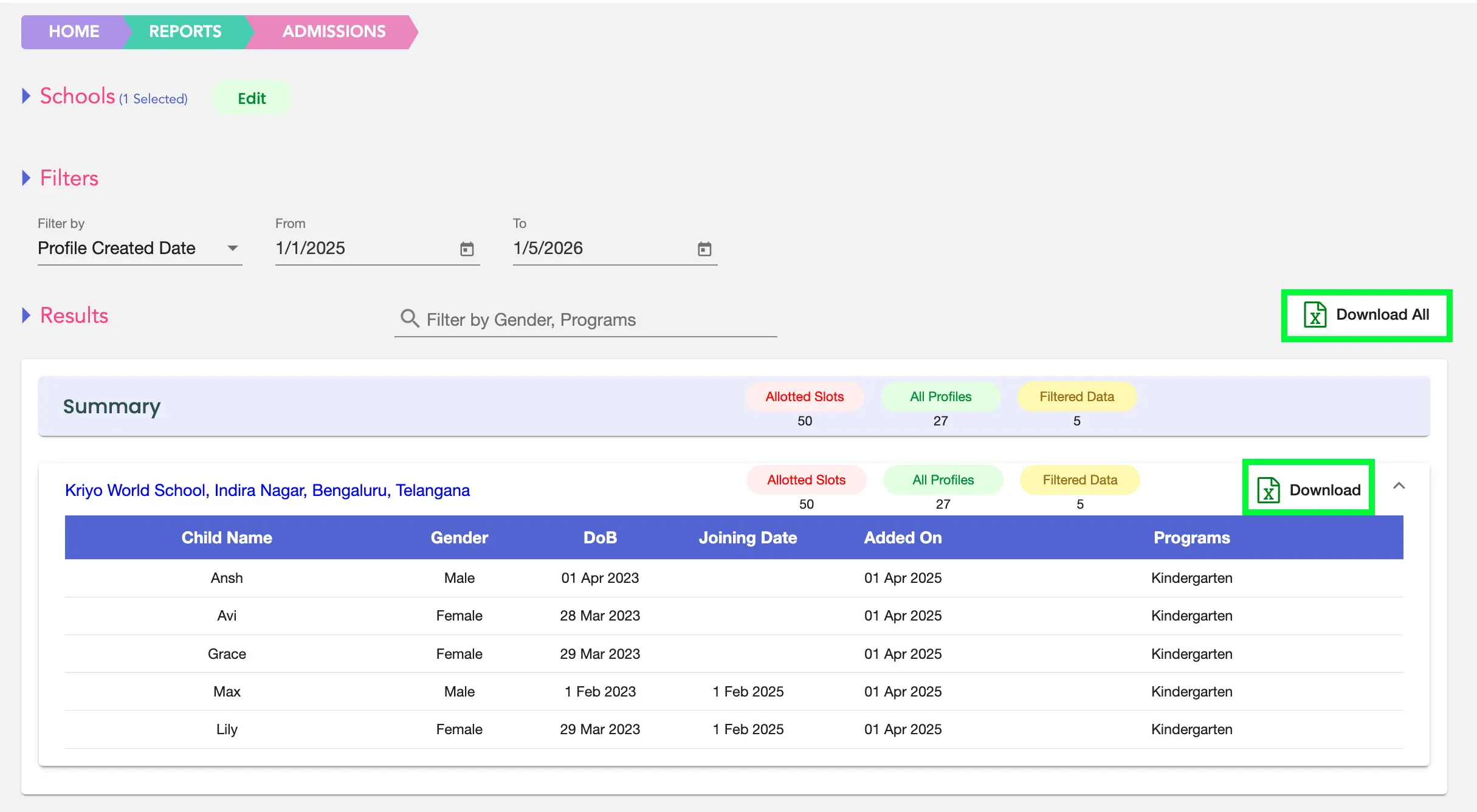
Task: Click the Edit schools button
Action: 252,98
